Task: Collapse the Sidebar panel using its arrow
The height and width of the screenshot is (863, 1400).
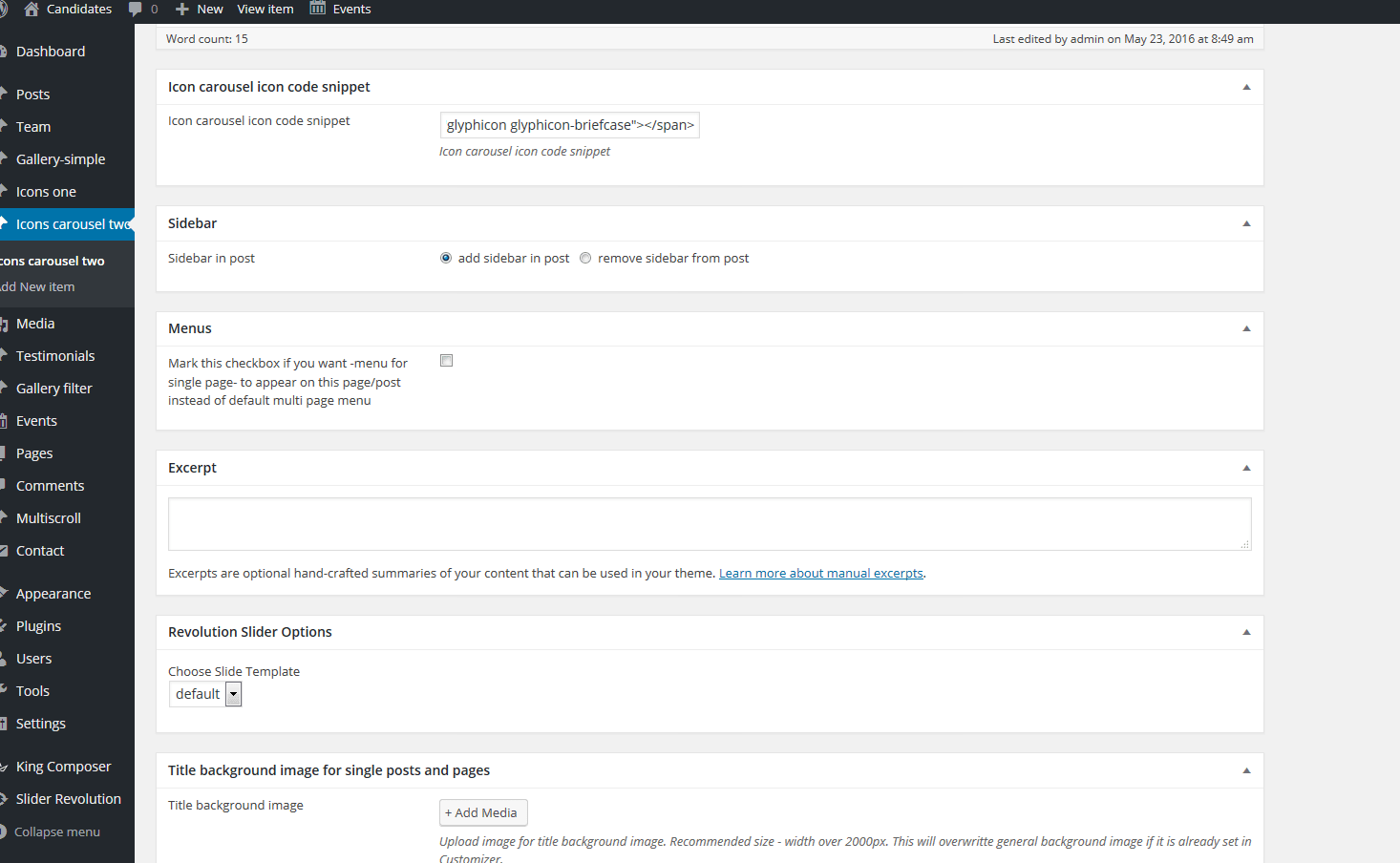Action: (1246, 223)
